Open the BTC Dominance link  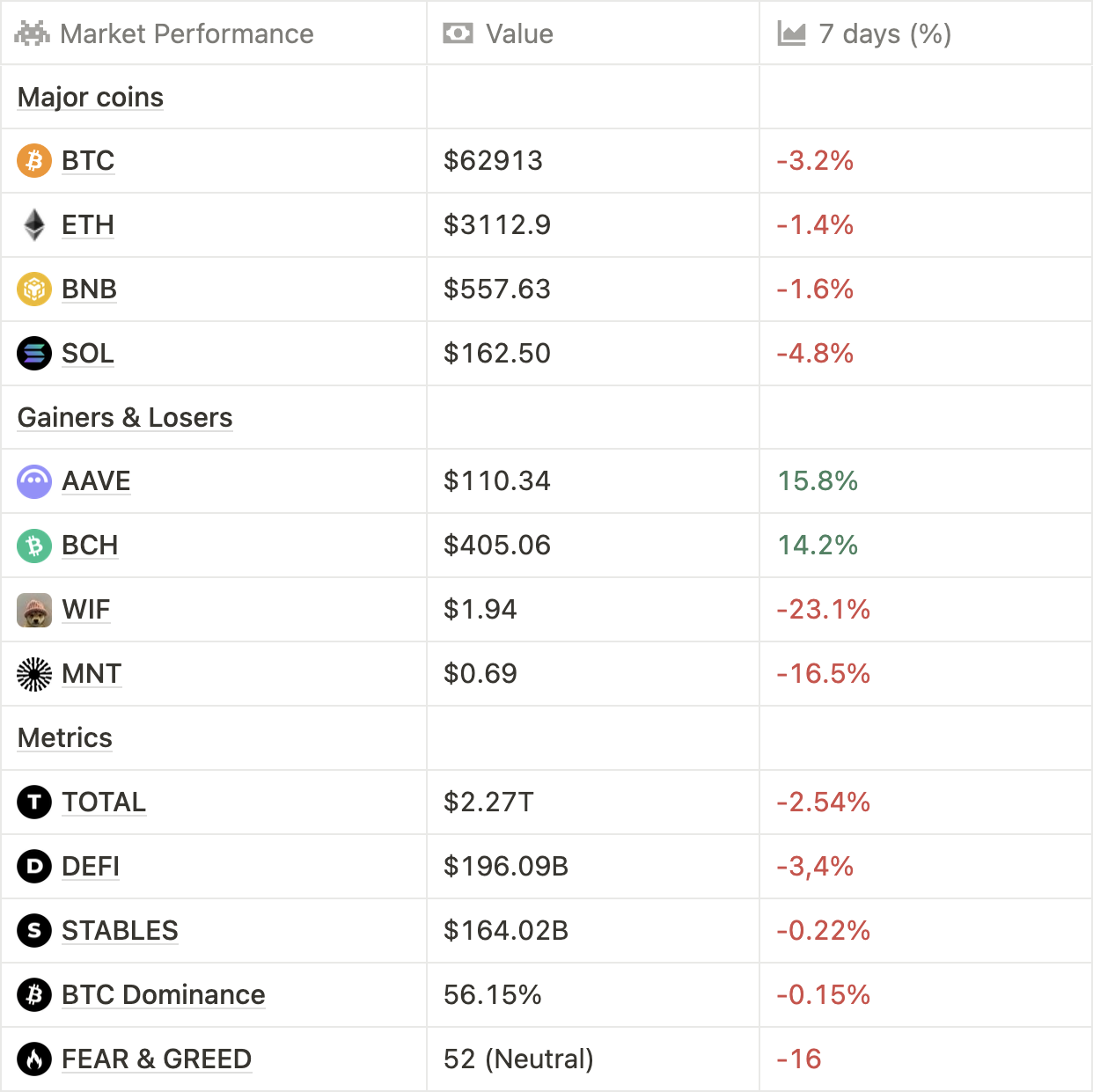[163, 995]
